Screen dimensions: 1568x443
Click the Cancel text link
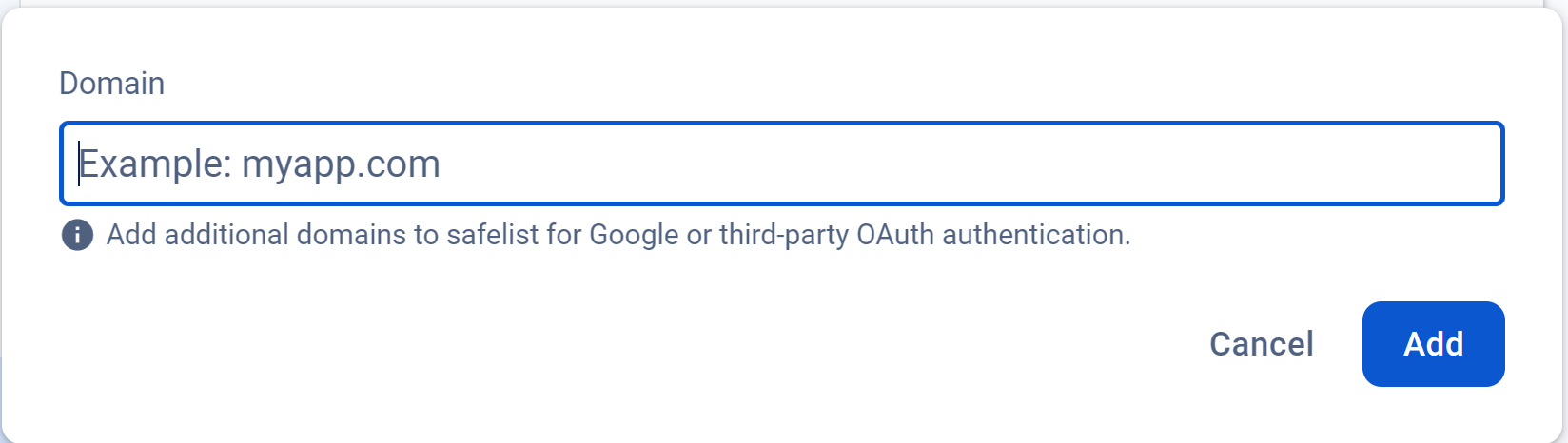(1261, 344)
